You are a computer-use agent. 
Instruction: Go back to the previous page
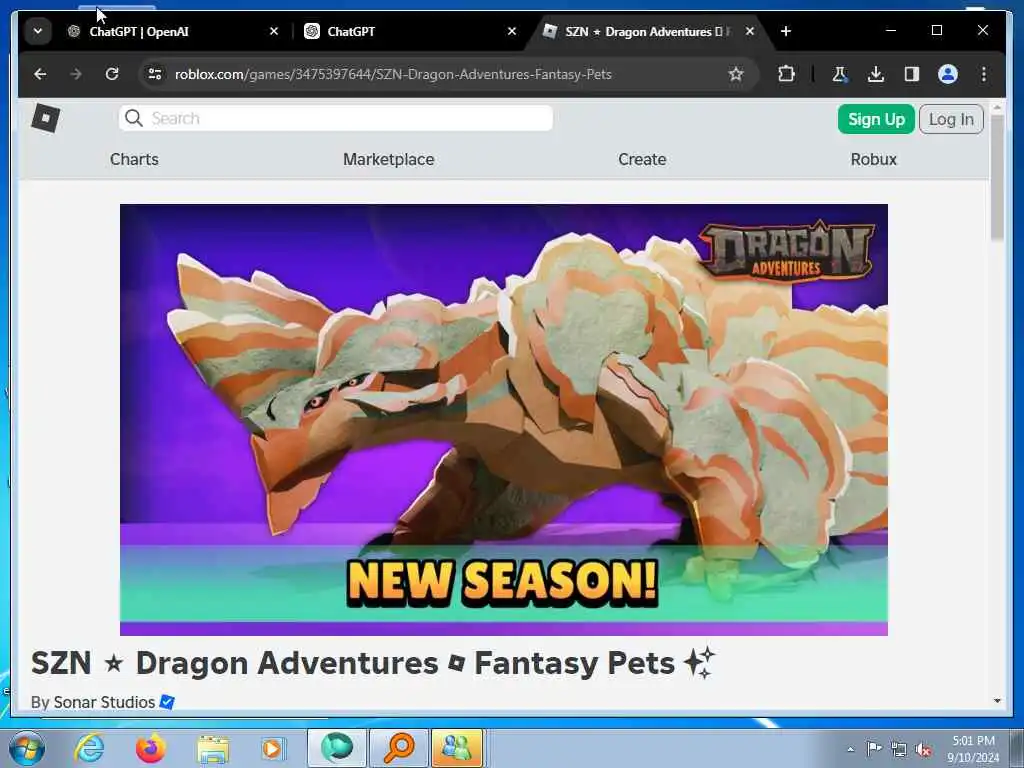pos(40,74)
